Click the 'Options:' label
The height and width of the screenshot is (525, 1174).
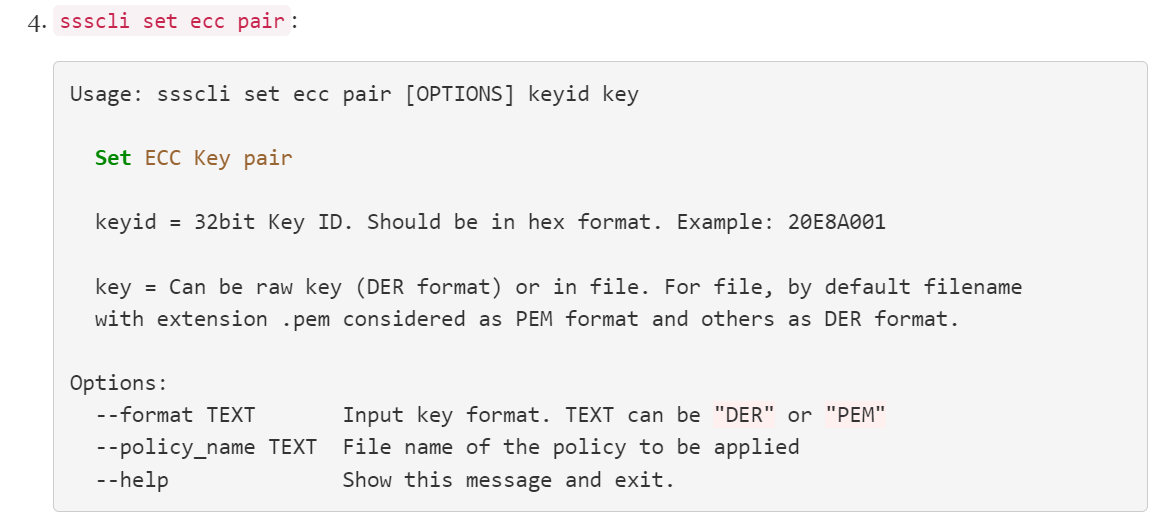[118, 383]
